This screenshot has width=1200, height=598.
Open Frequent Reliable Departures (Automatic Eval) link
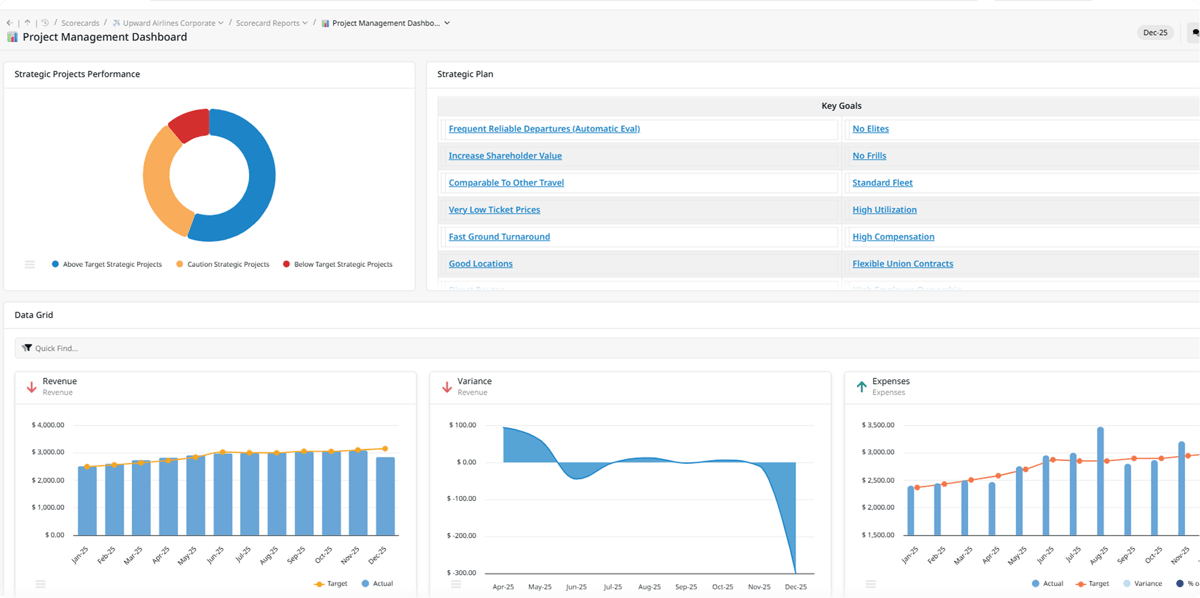click(544, 129)
